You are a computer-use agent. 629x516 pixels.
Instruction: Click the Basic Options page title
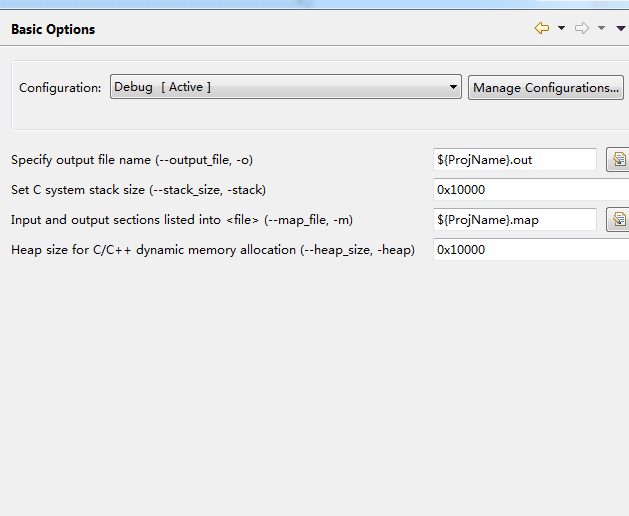pos(53,29)
